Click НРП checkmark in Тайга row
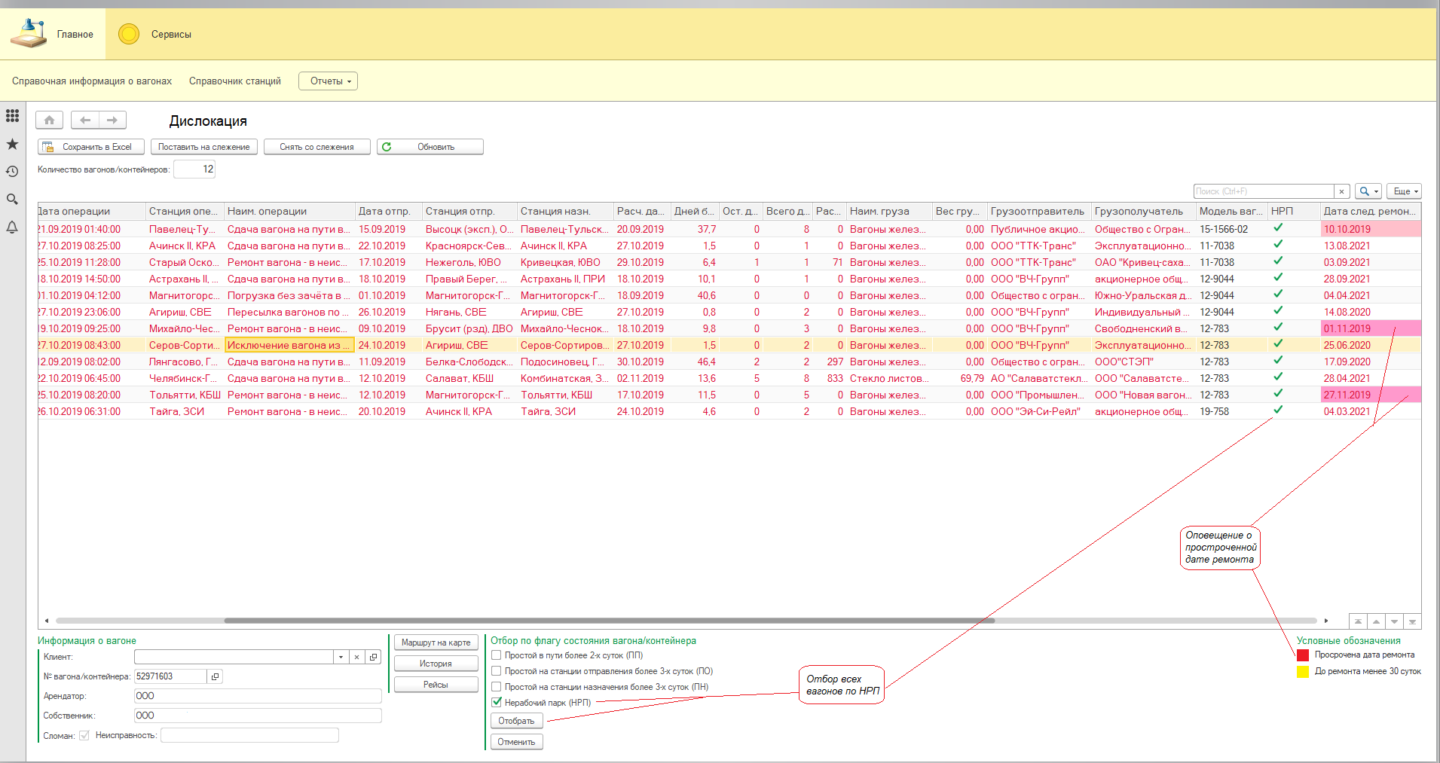1440x763 pixels. pyautogui.click(x=1277, y=409)
